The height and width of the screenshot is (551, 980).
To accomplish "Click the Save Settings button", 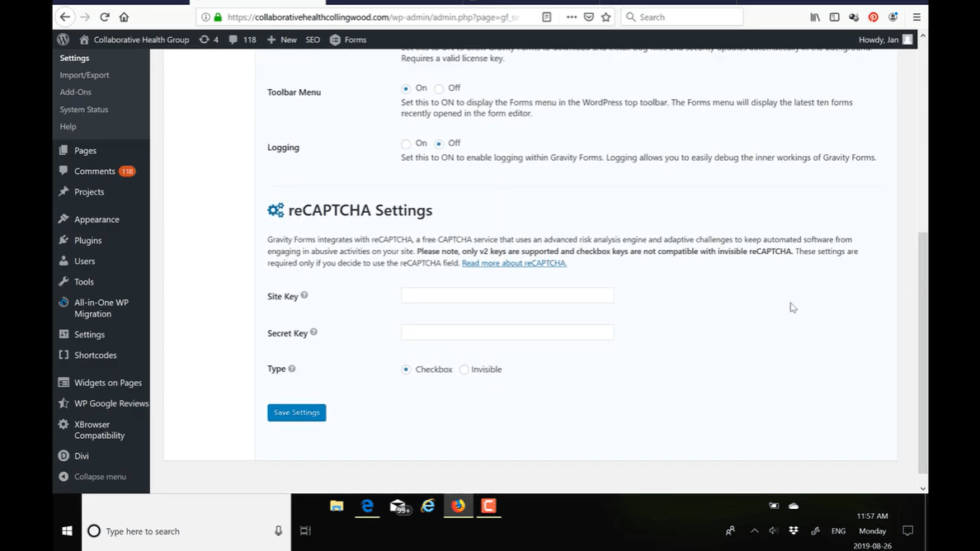I will [297, 412].
